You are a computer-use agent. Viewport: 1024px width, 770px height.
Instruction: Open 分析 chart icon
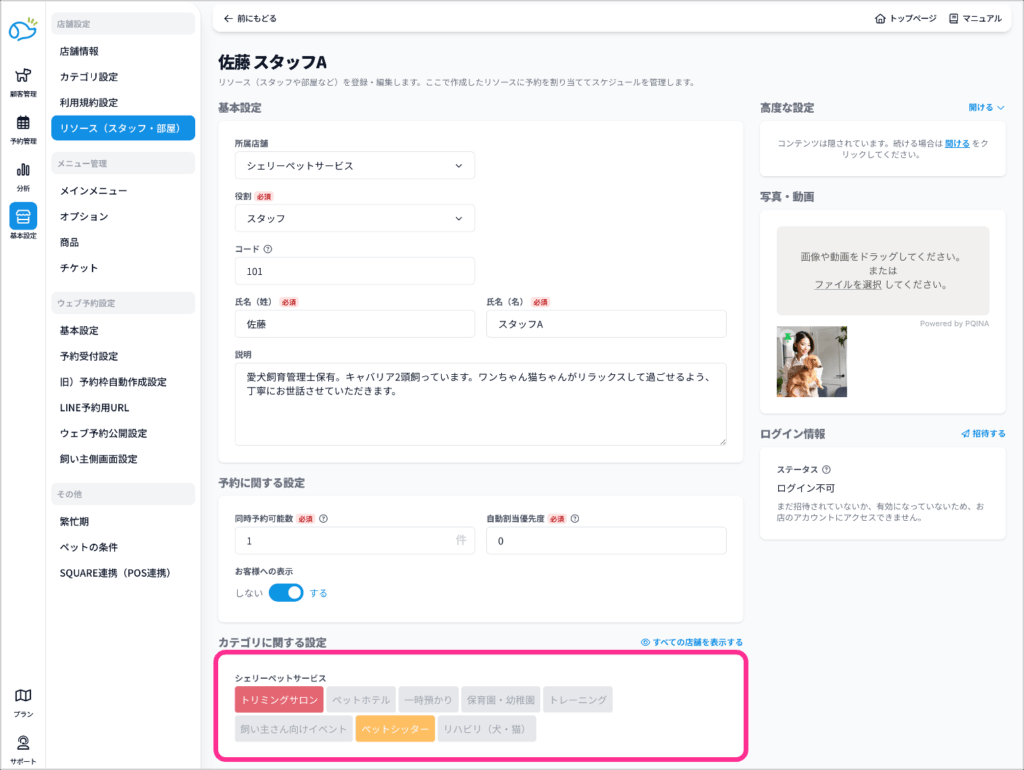tap(22, 174)
